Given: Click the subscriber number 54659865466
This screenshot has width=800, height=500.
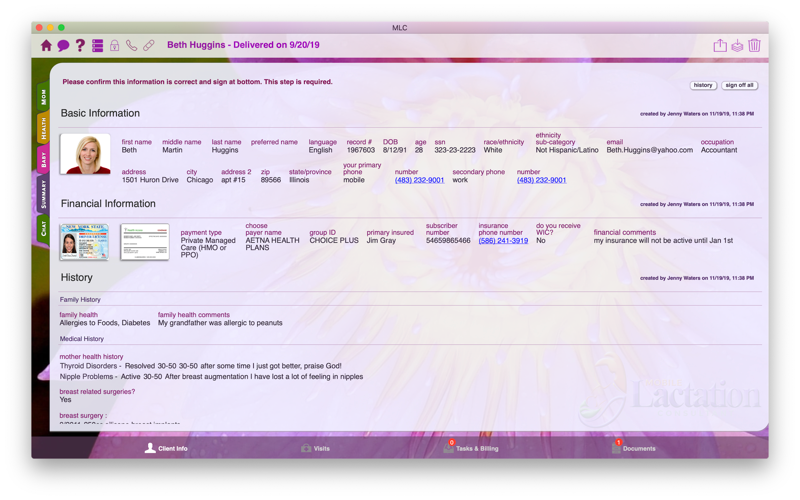Looking at the screenshot, I should [448, 240].
